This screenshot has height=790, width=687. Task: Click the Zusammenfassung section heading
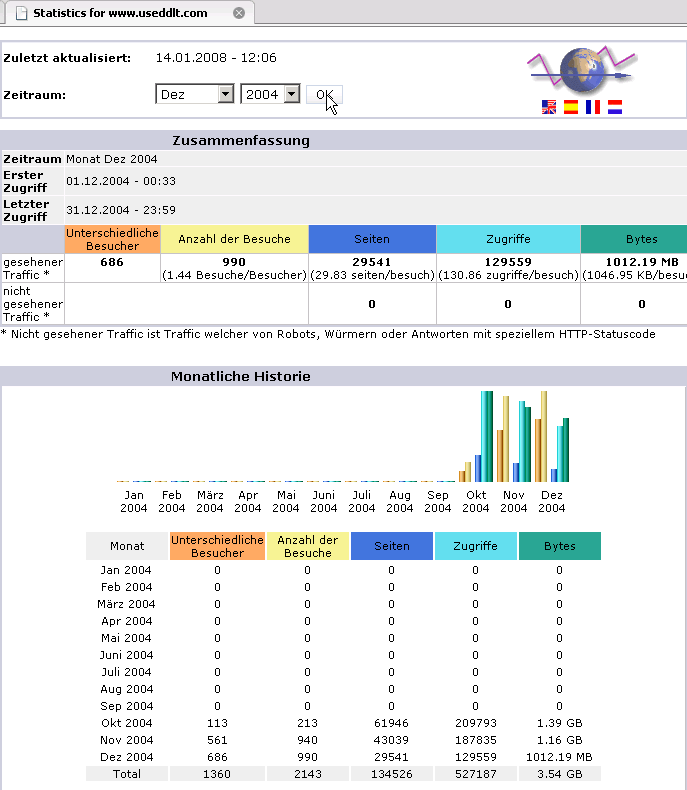coord(241,140)
